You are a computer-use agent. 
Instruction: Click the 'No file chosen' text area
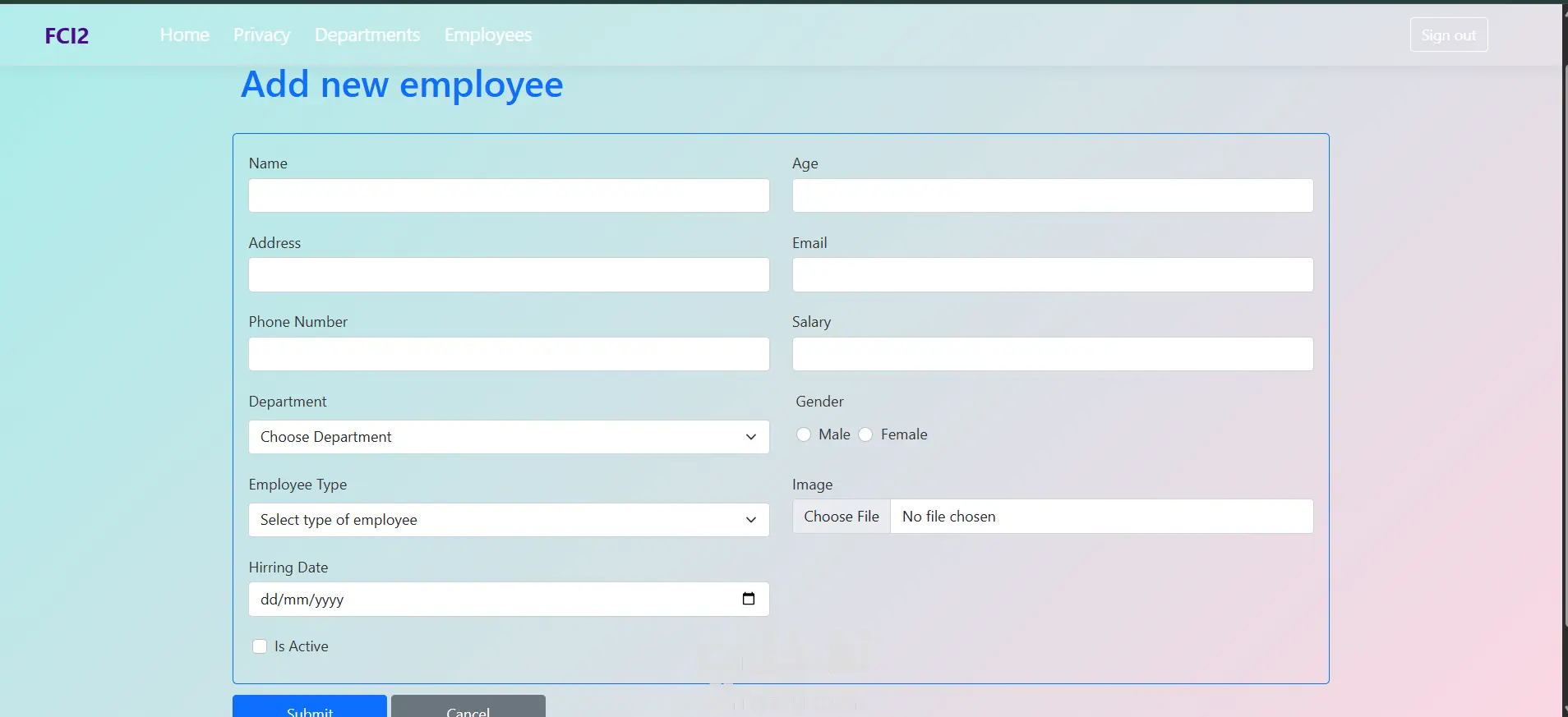point(949,517)
